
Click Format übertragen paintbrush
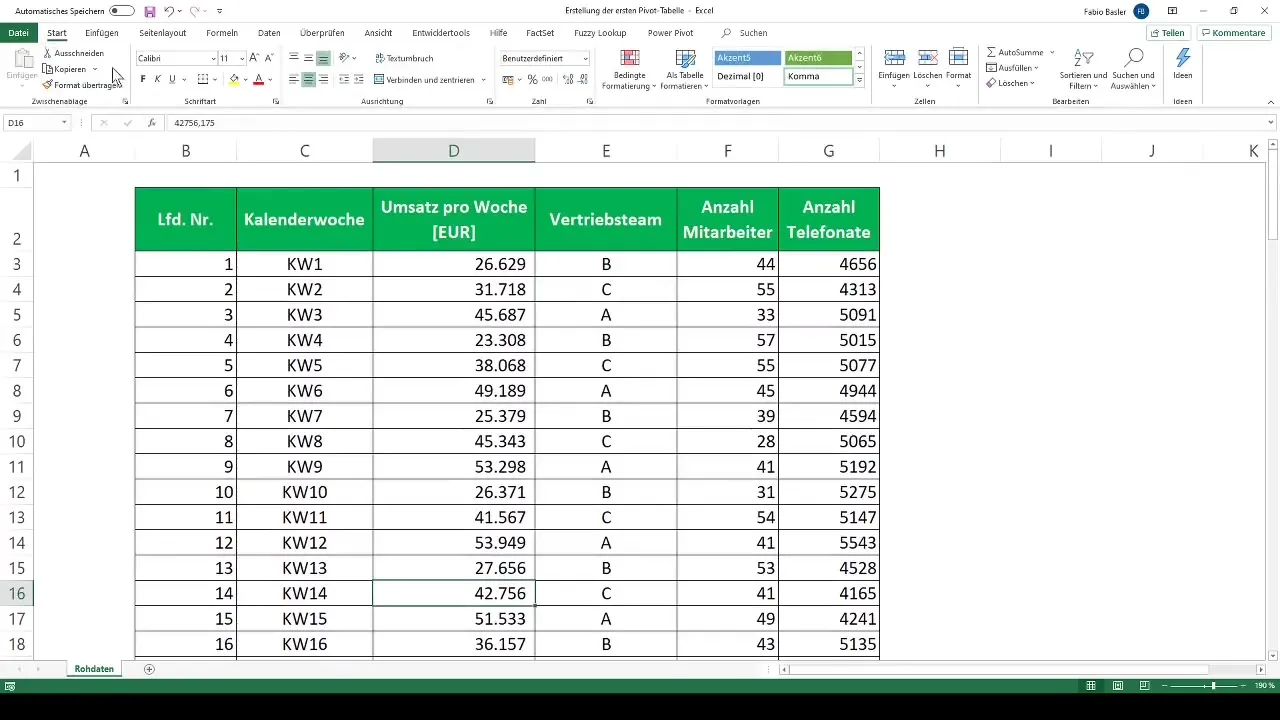[80, 85]
